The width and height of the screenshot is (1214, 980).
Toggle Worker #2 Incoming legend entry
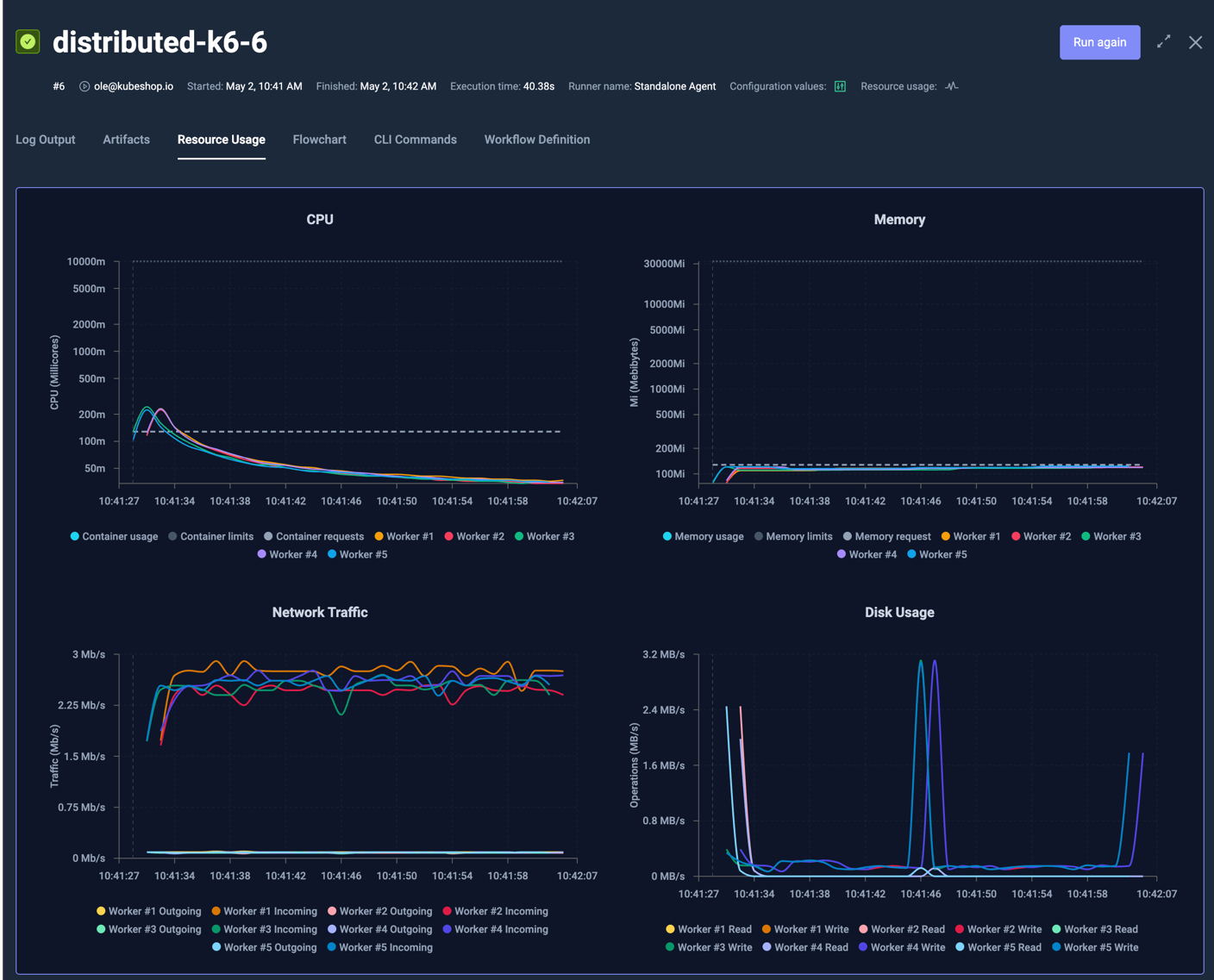[497, 911]
